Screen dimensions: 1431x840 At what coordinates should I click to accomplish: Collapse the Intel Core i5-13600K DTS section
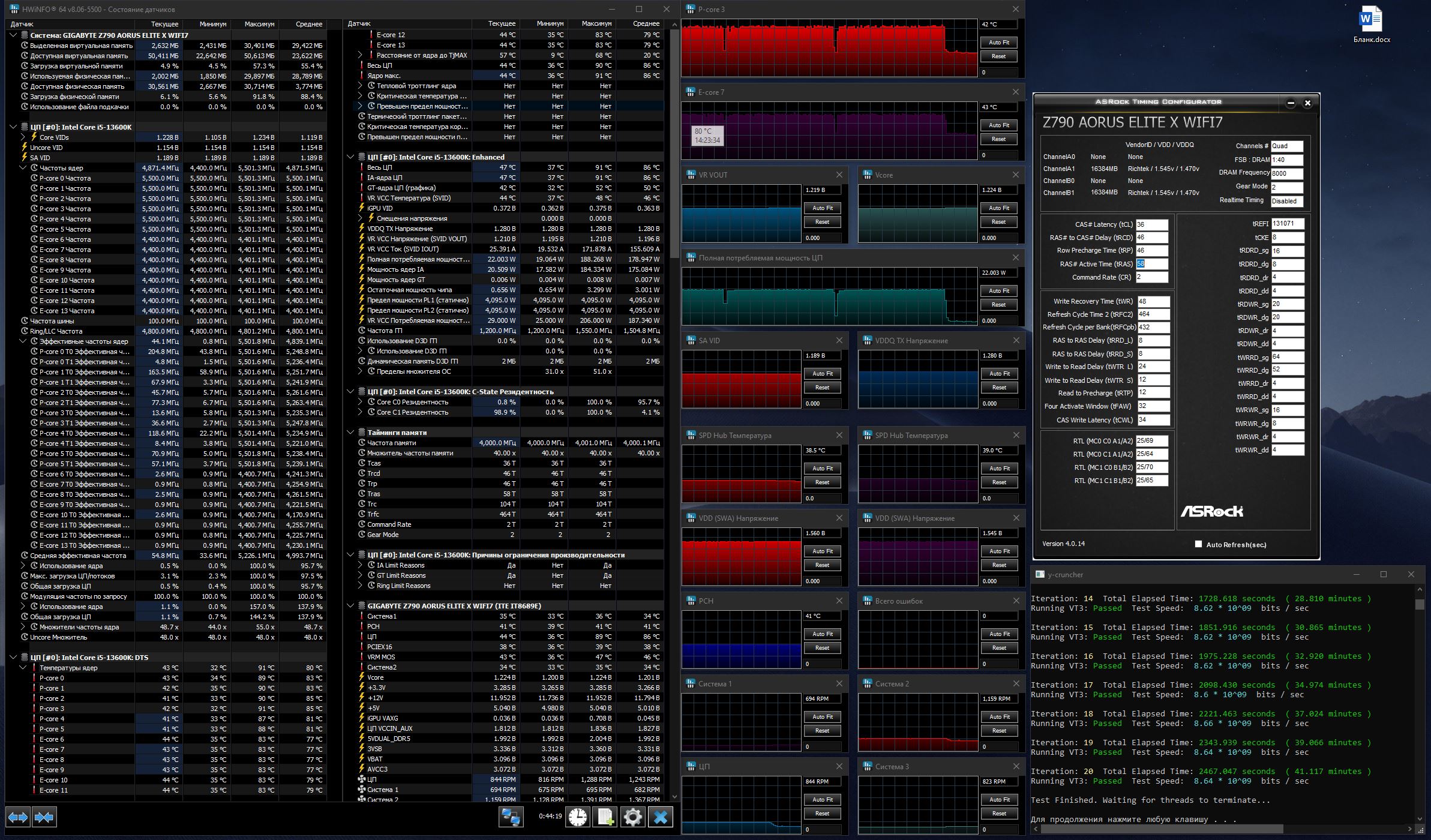[x=14, y=658]
